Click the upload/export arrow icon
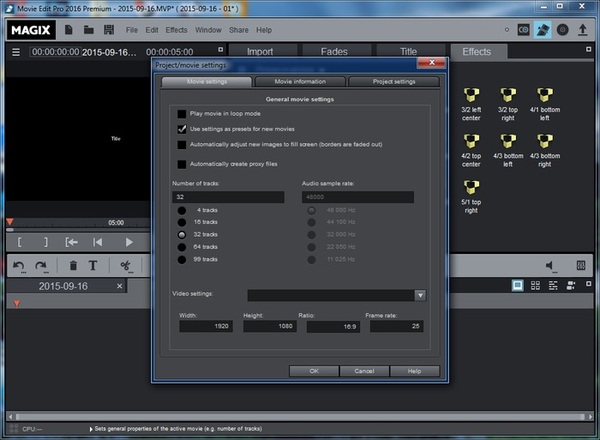Image resolution: width=600 pixels, height=440 pixels. click(x=583, y=30)
